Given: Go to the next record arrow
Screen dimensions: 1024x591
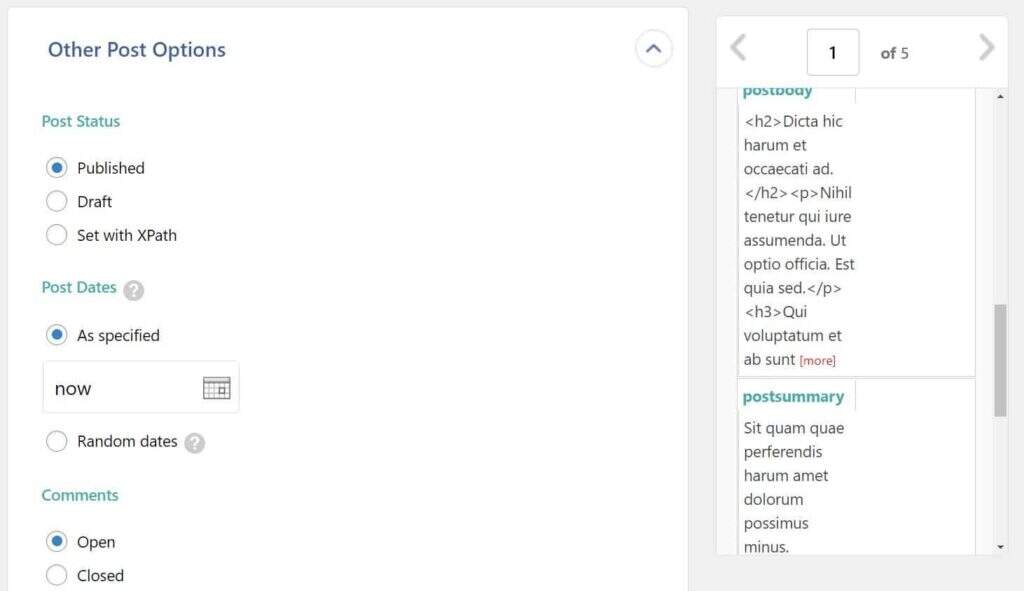Looking at the screenshot, I should [x=986, y=48].
